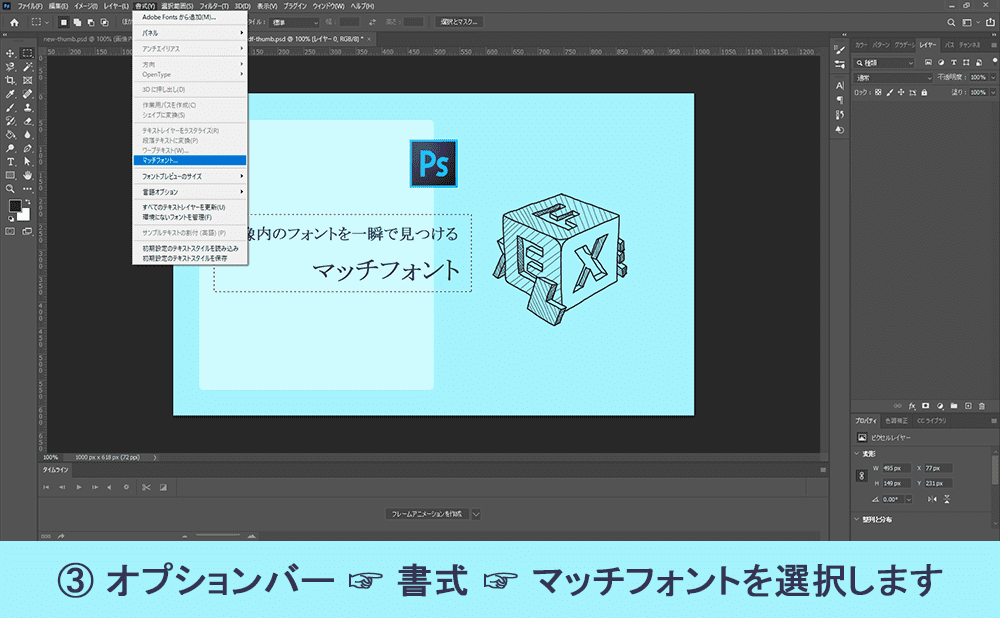Toggle the lock all icon for the layer
The height and width of the screenshot is (618, 1000).
point(924,92)
